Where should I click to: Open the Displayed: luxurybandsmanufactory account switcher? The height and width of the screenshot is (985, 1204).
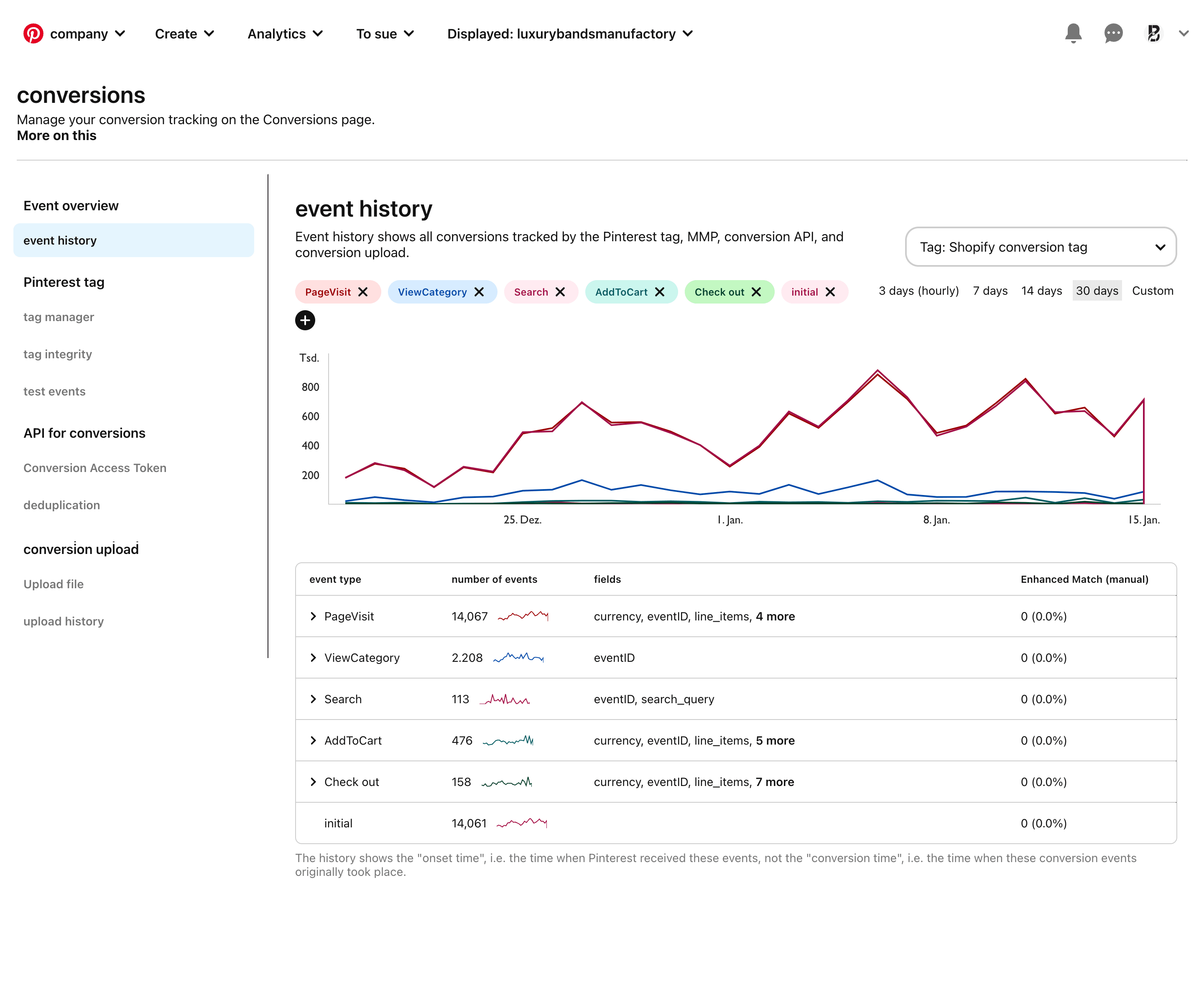[x=570, y=34]
